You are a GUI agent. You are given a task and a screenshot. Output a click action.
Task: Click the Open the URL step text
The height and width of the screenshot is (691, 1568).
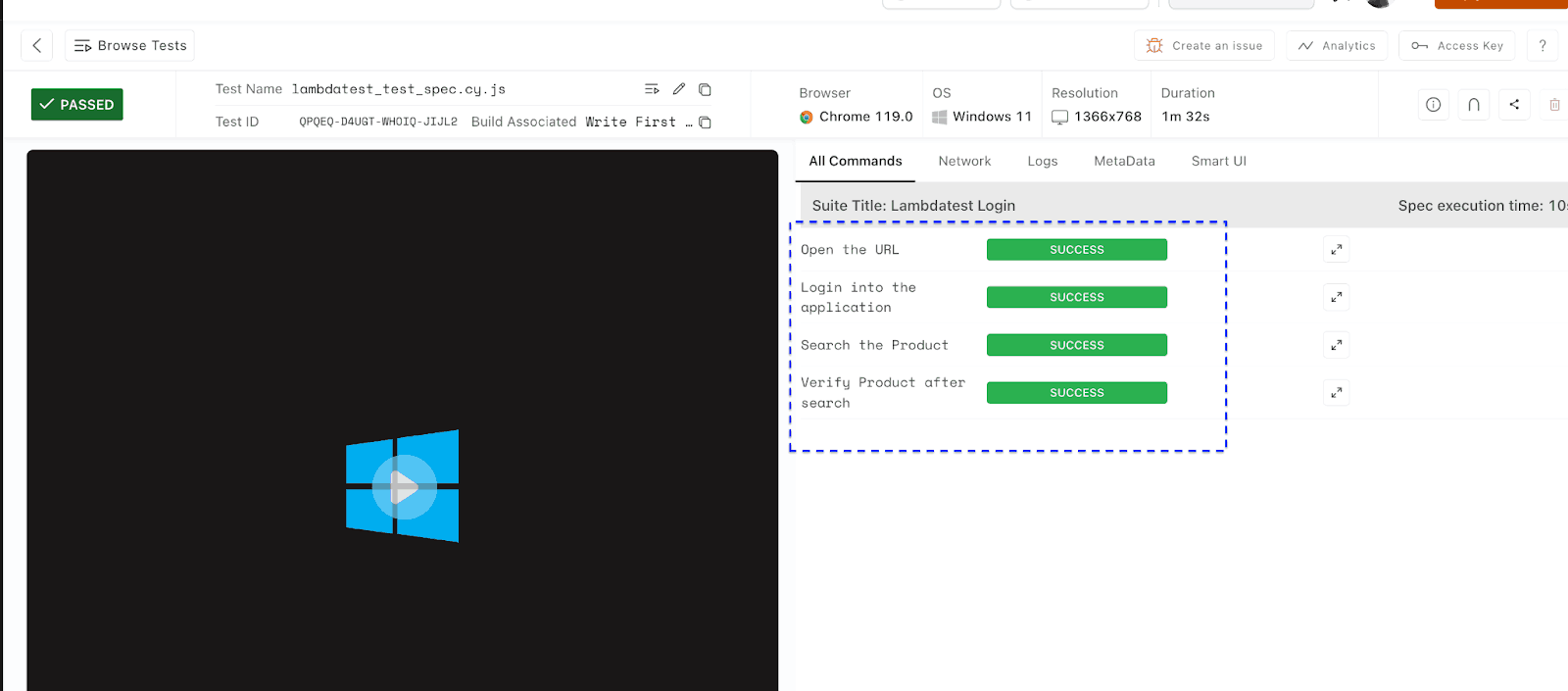click(850, 250)
